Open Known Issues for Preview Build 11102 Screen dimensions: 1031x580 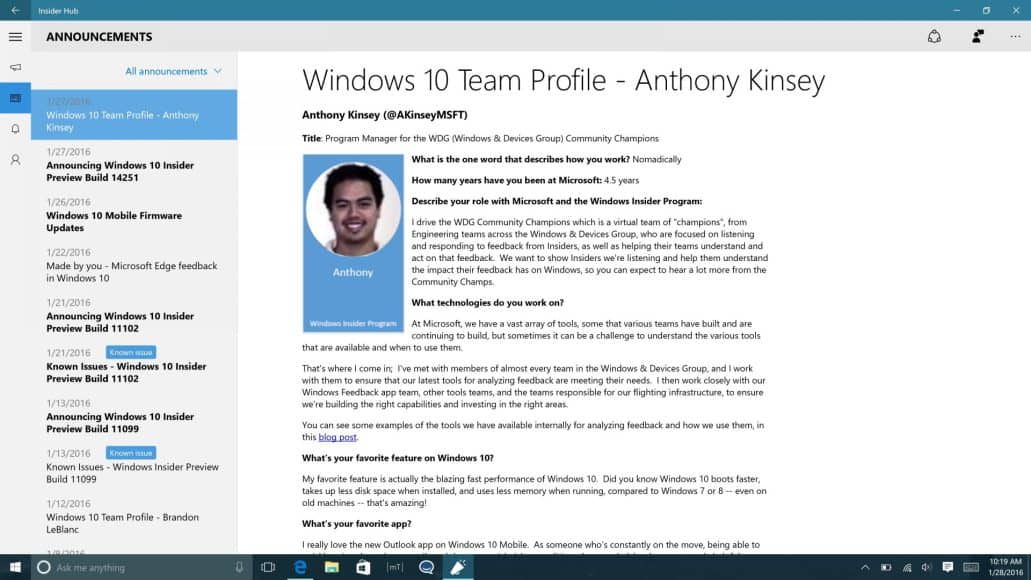coord(134,366)
